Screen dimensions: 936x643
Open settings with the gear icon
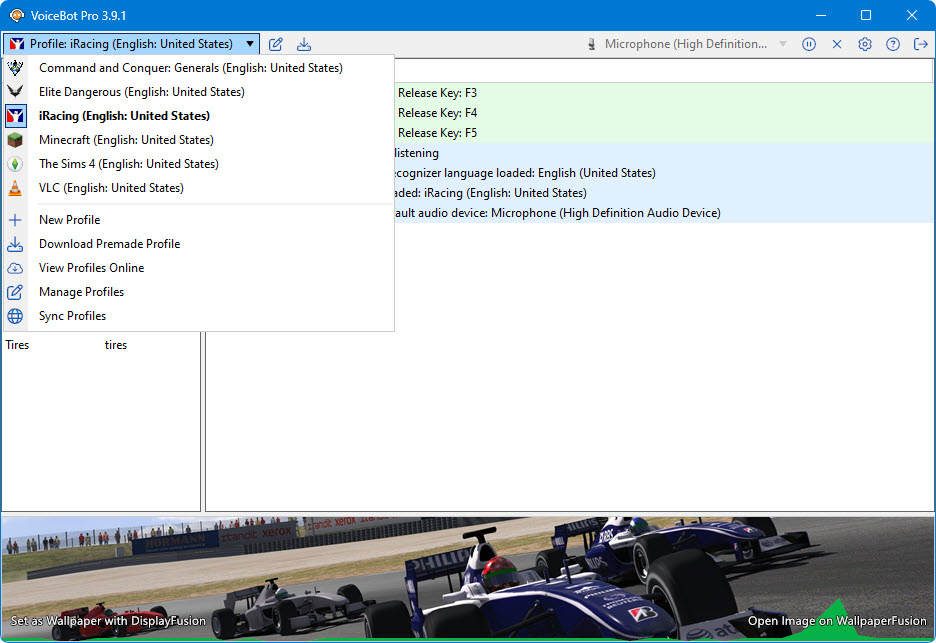click(865, 44)
